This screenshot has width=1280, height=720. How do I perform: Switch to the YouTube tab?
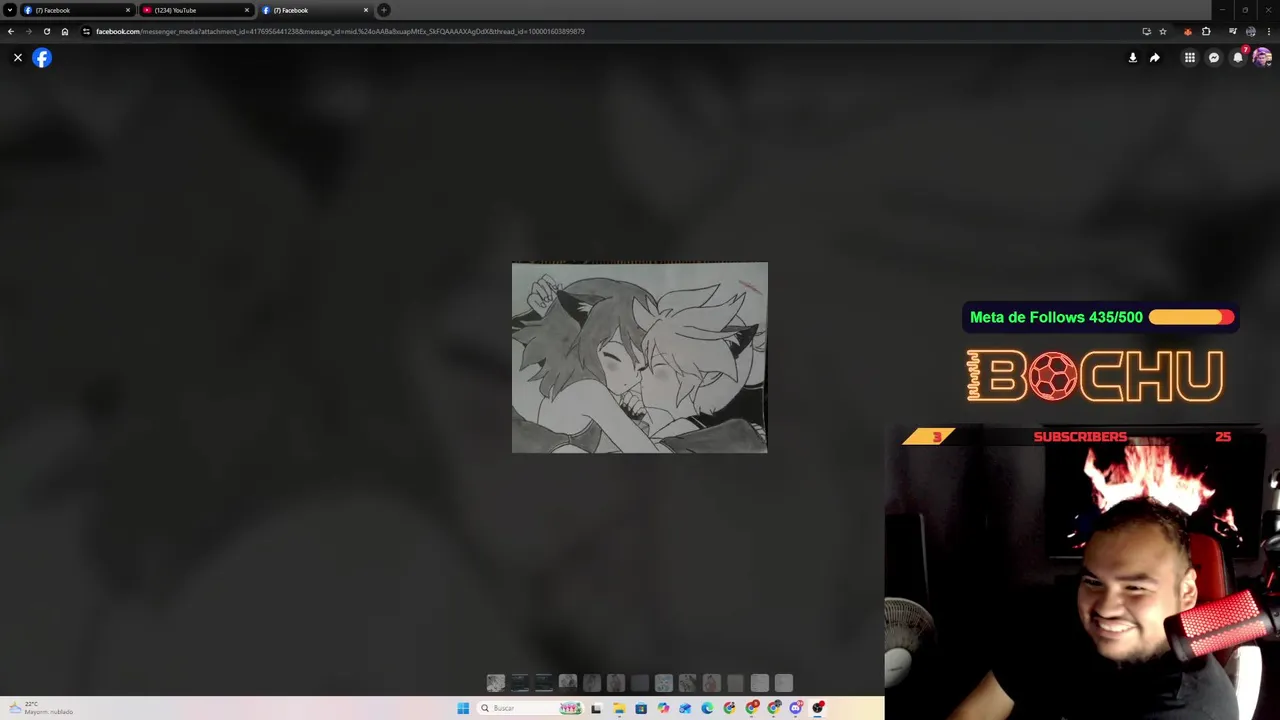[x=196, y=10]
